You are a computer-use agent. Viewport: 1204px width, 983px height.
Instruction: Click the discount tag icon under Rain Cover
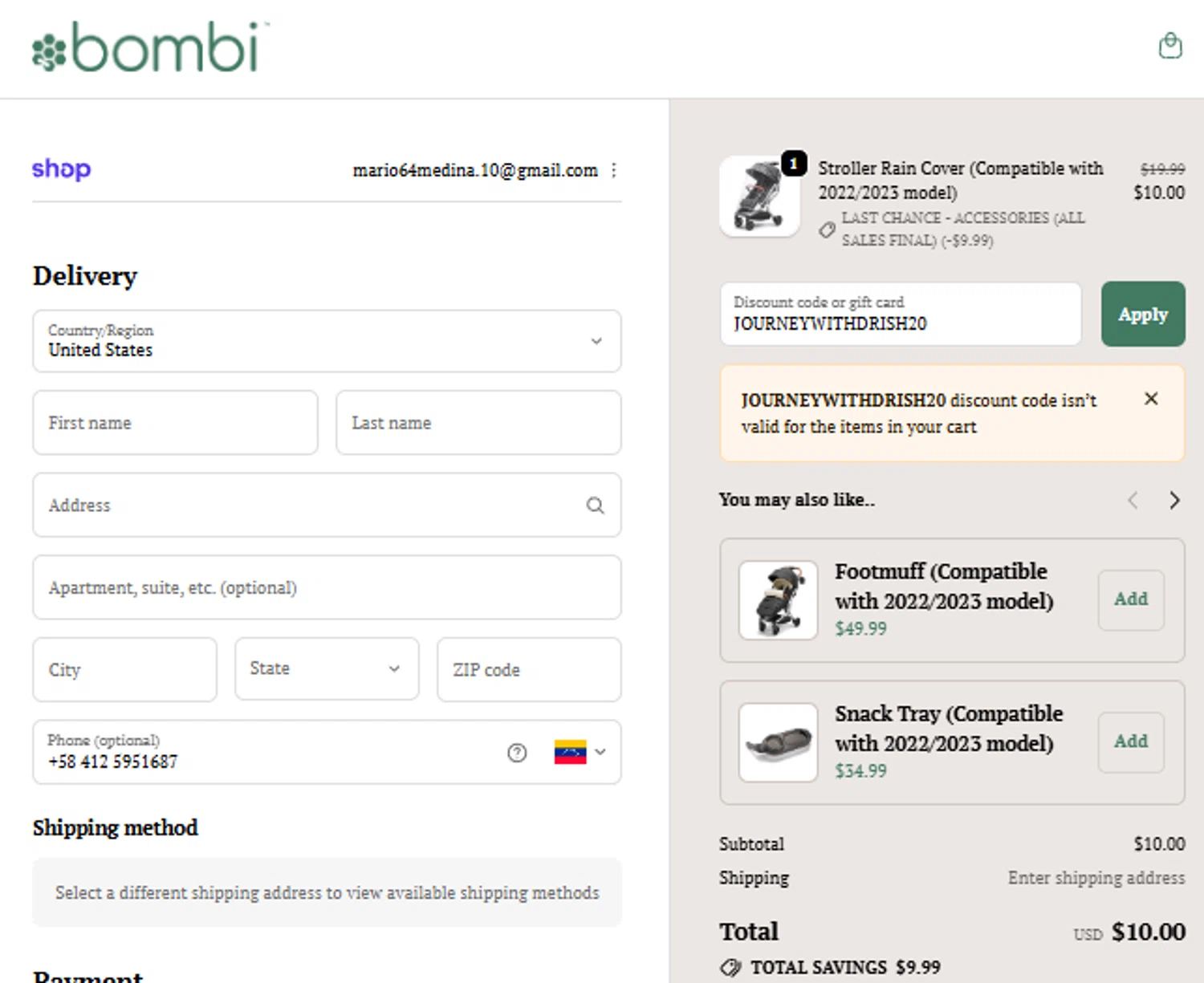point(827,230)
